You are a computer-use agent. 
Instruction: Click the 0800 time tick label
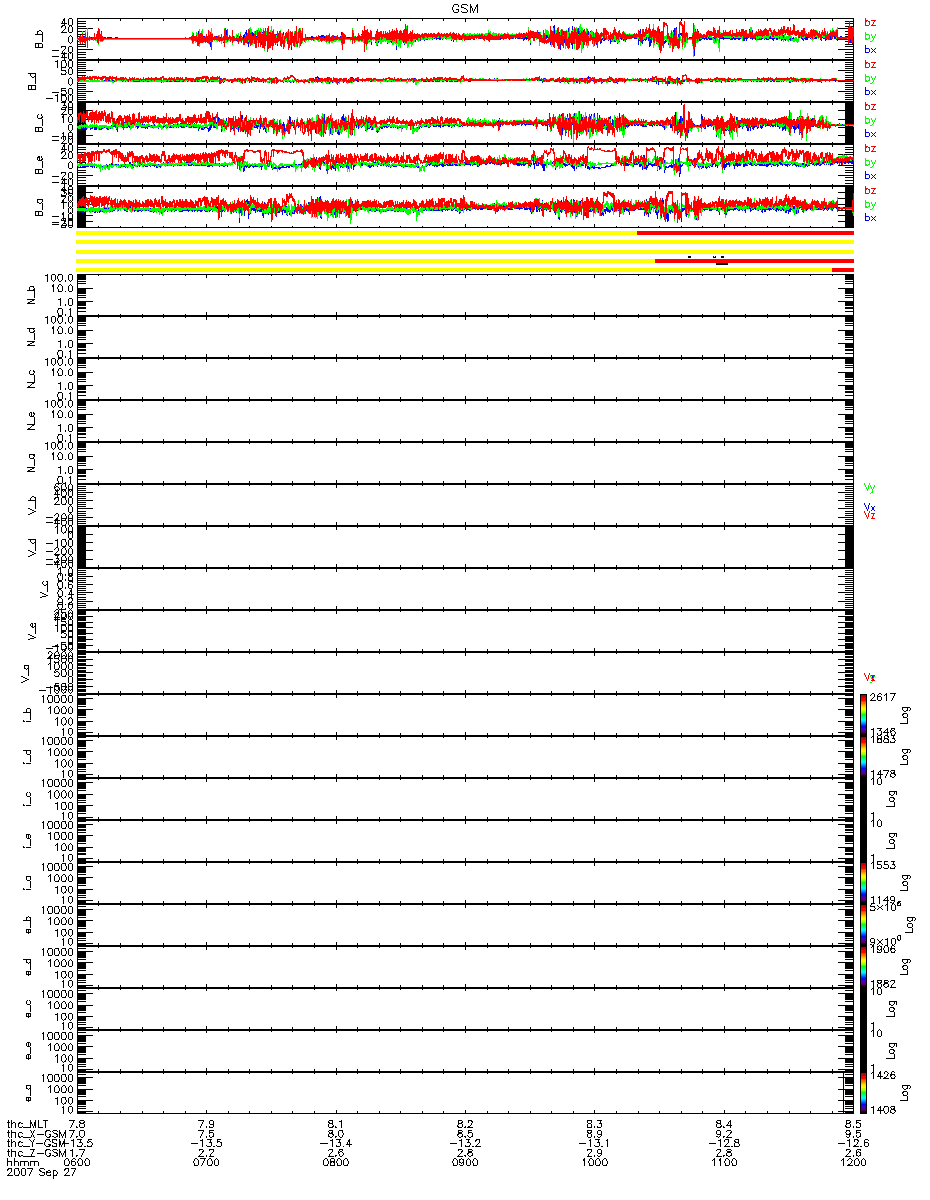coord(336,1164)
